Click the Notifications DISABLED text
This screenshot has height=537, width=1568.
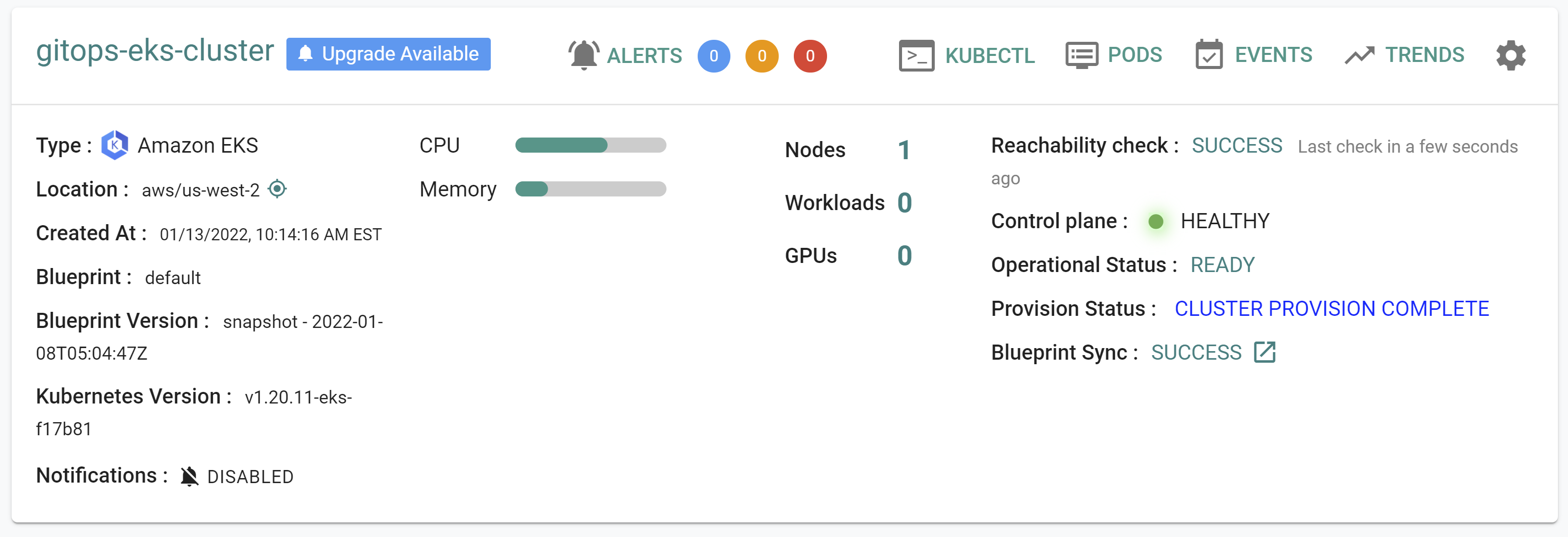click(x=250, y=477)
